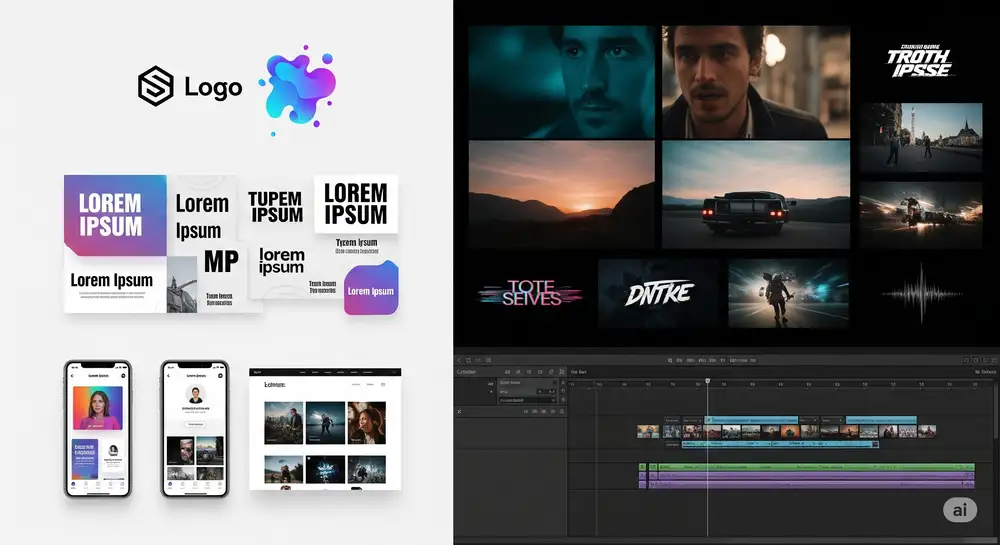Click the 'ai' badge in the corner

(959, 509)
